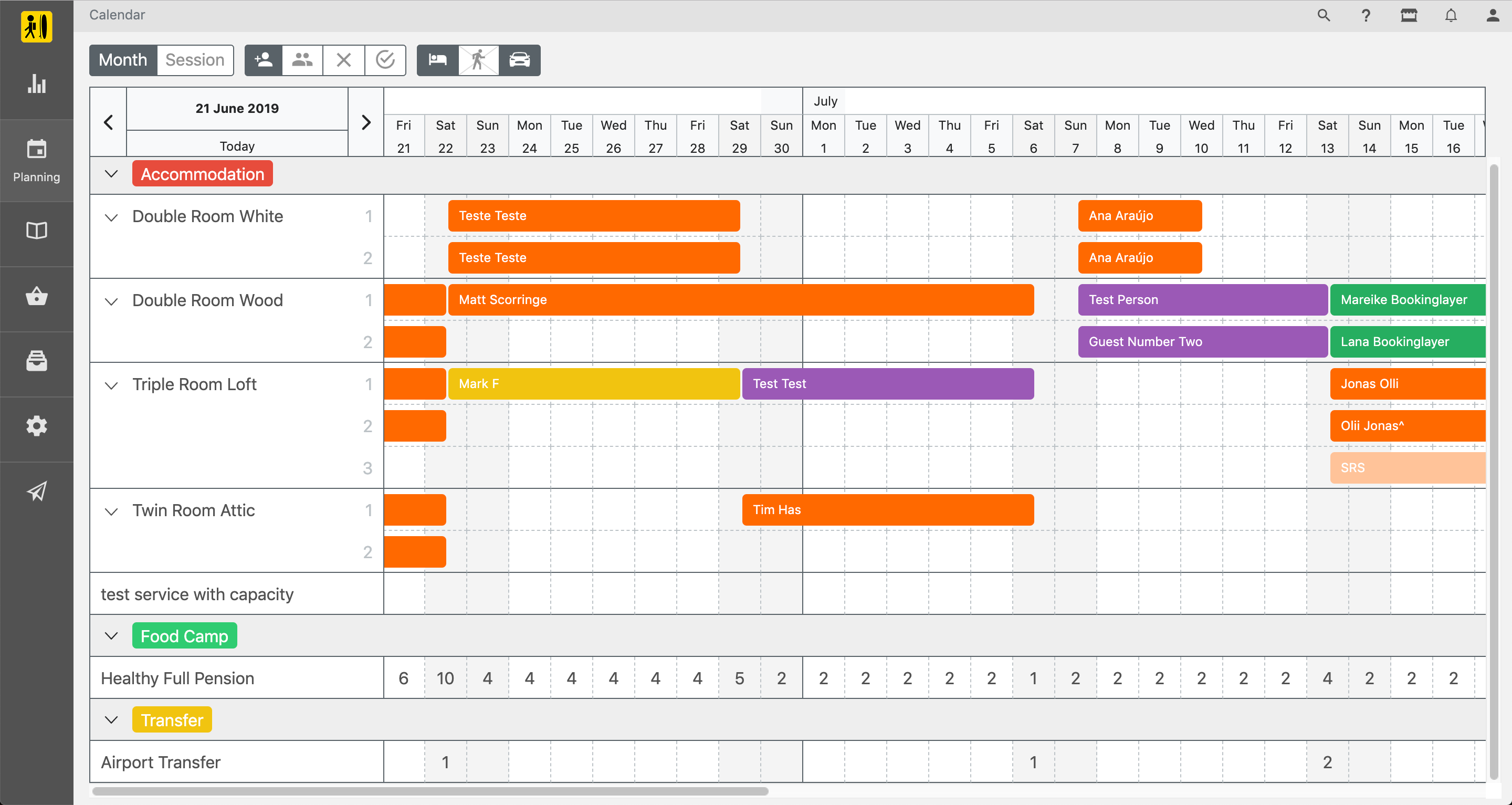Collapse the Food Camp section

pos(111,636)
